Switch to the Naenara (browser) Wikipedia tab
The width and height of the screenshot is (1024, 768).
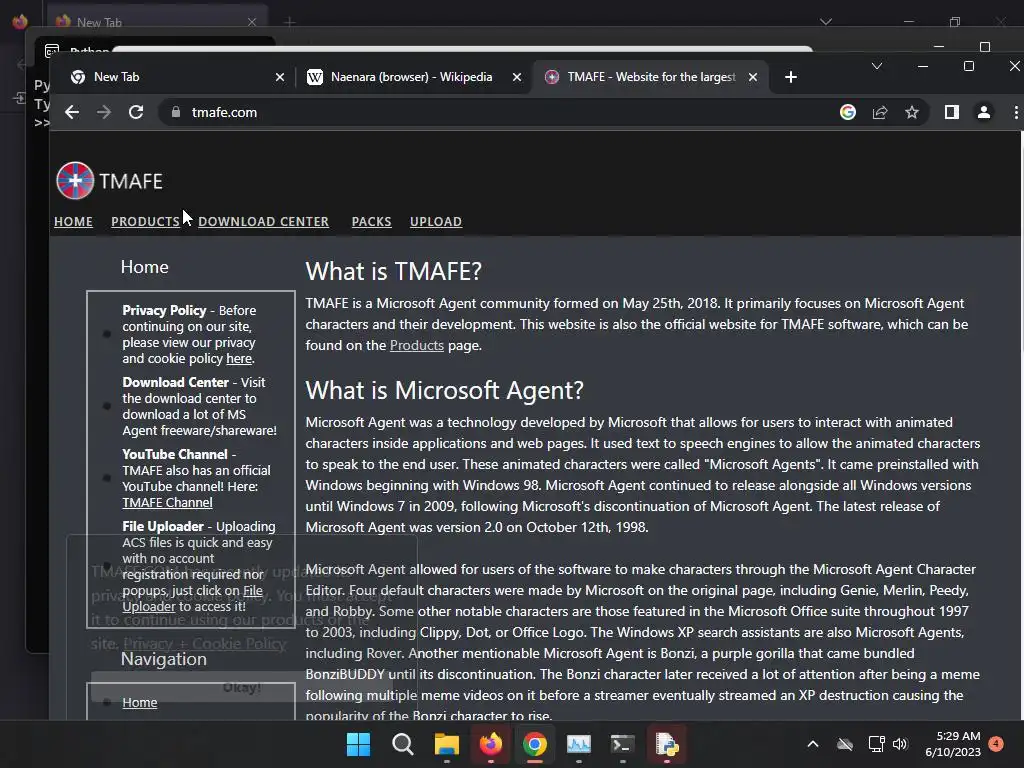tap(413, 77)
